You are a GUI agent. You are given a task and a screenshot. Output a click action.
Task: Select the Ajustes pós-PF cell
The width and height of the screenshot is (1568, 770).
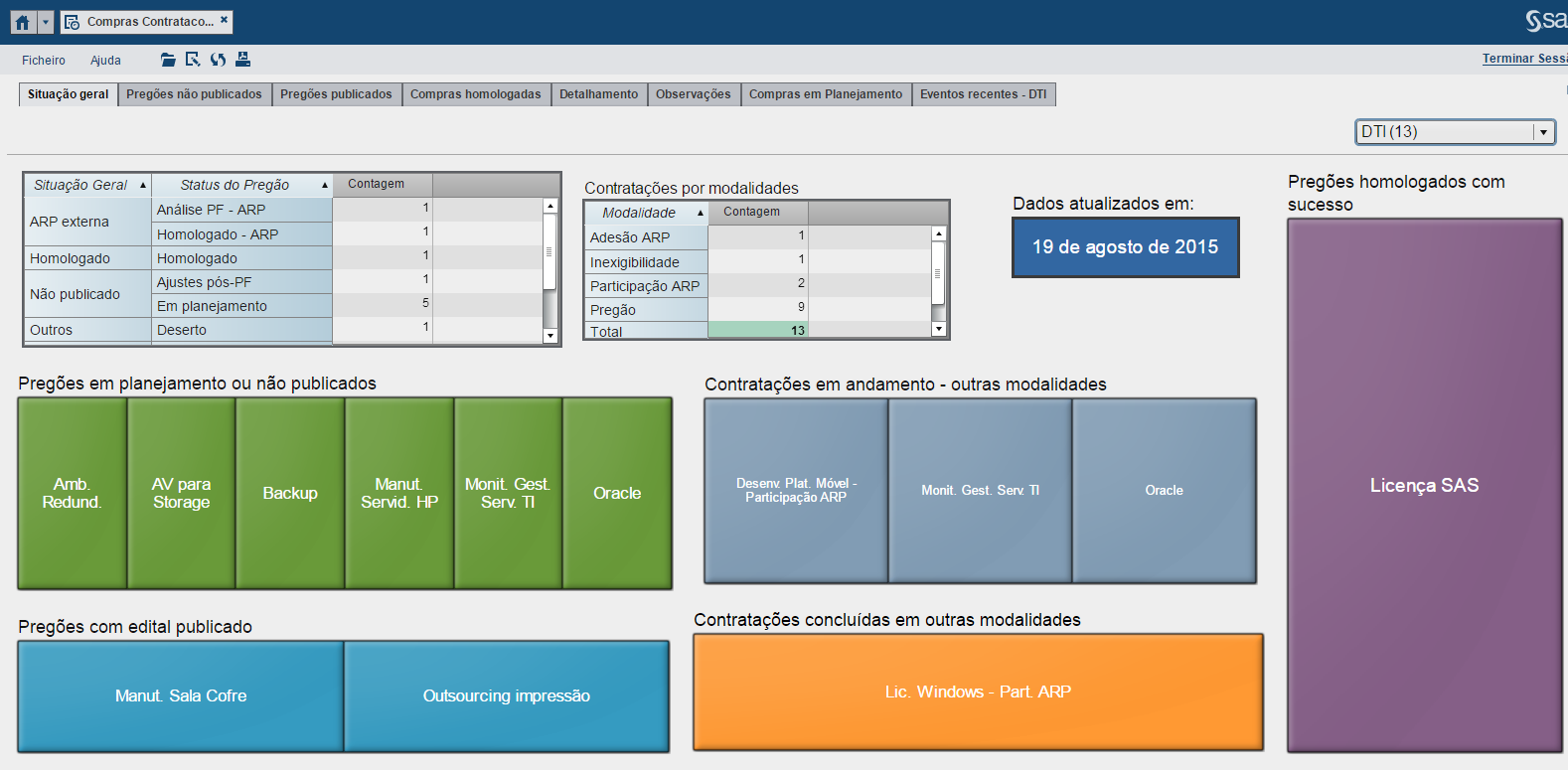(241, 282)
